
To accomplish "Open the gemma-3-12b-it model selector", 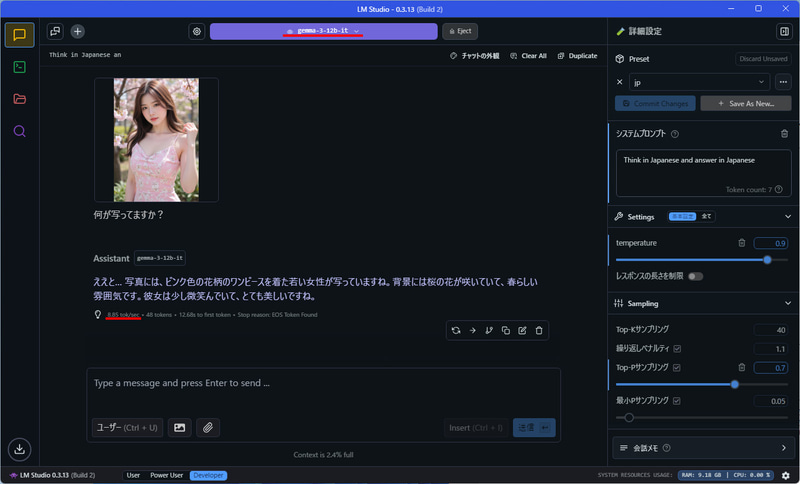I will pos(323,31).
